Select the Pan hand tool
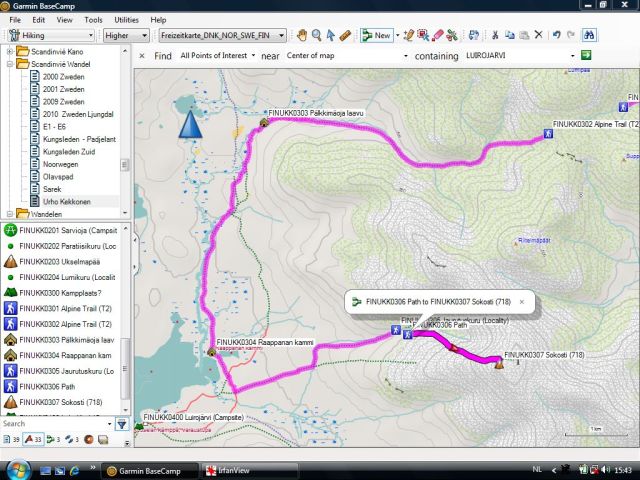The image size is (640, 480). click(301, 35)
